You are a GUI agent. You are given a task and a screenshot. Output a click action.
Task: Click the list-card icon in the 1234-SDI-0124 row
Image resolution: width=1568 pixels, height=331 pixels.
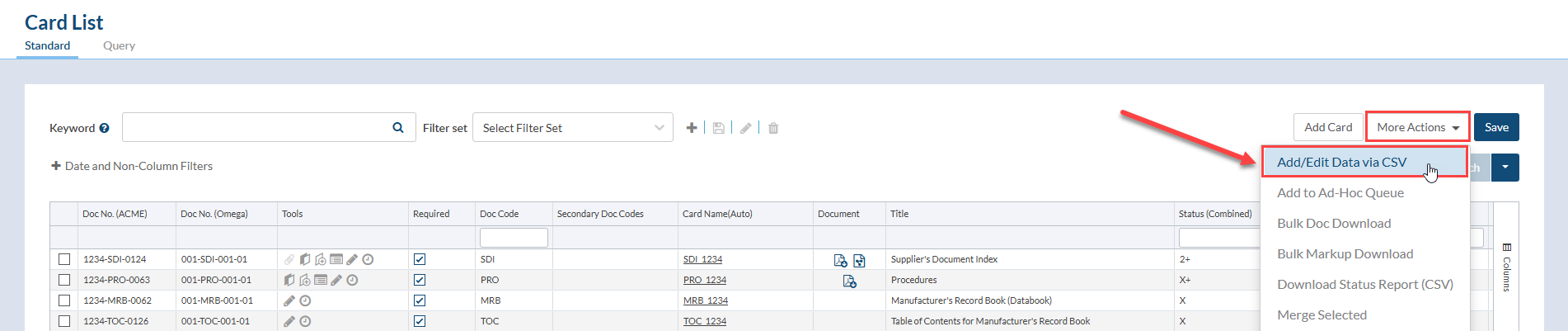click(x=336, y=259)
